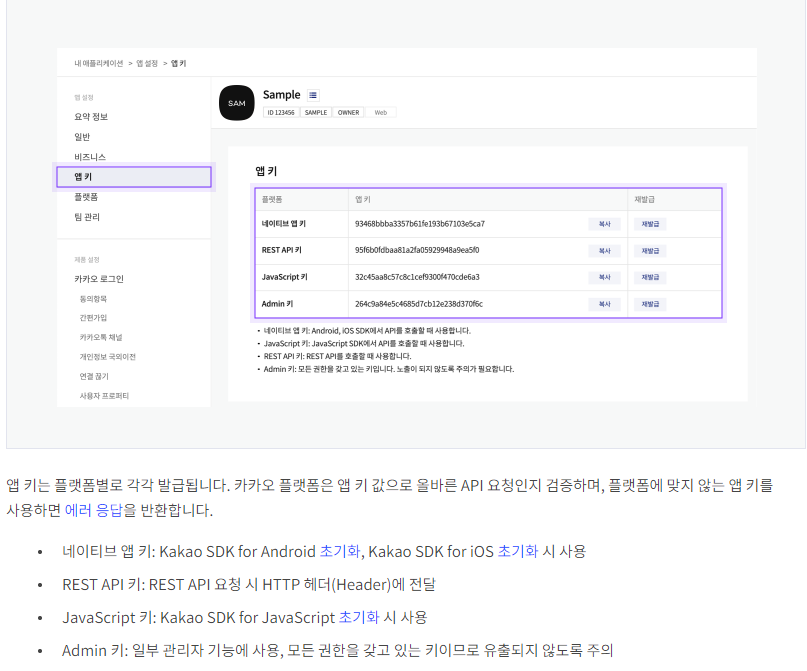Click the Sample app title
The height and width of the screenshot is (671, 807).
point(282,95)
